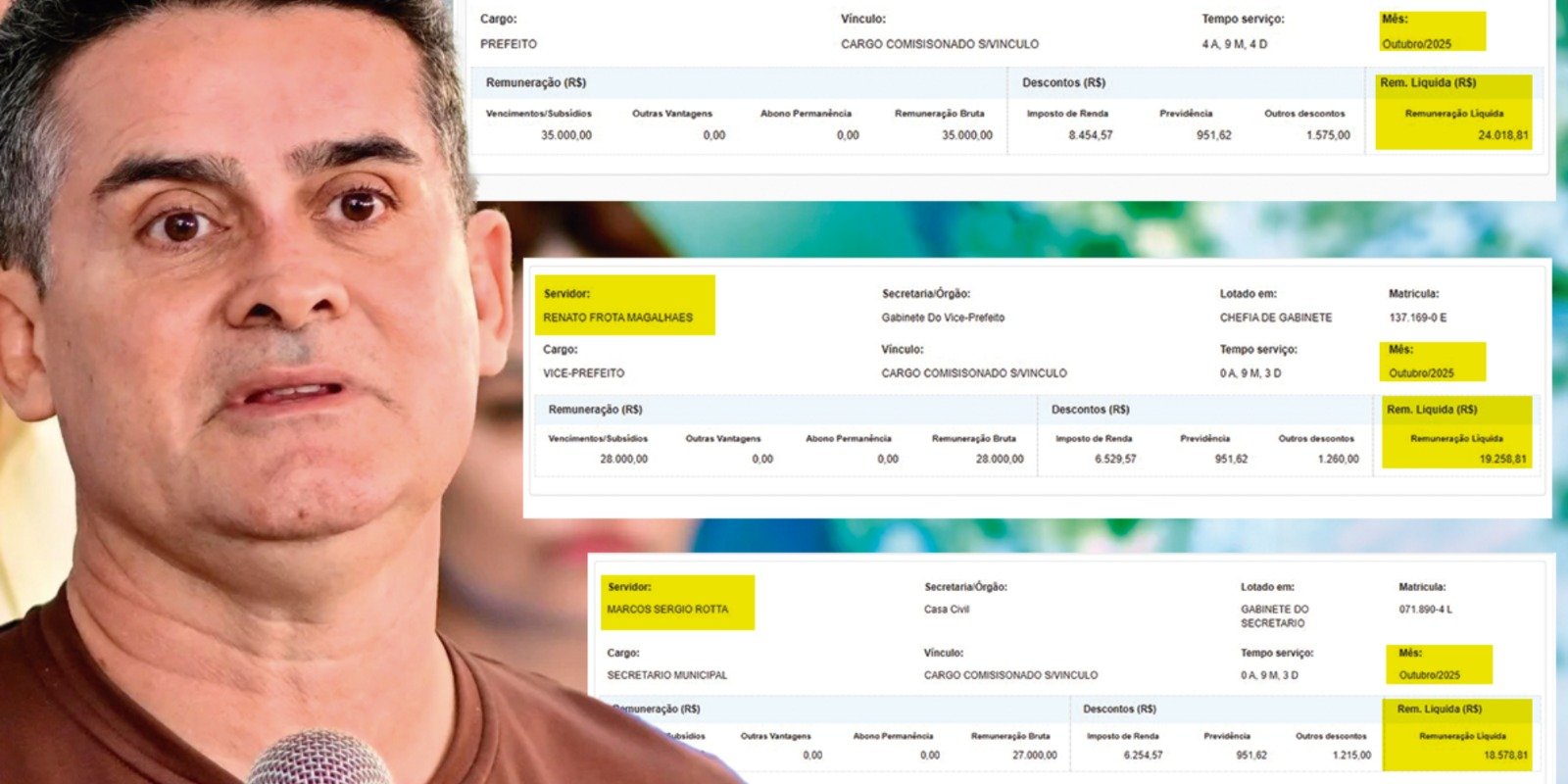The width and height of the screenshot is (1568, 784).
Task: Click the SECRETARIO MUNICIPAL cargo text
Action: coord(666,675)
